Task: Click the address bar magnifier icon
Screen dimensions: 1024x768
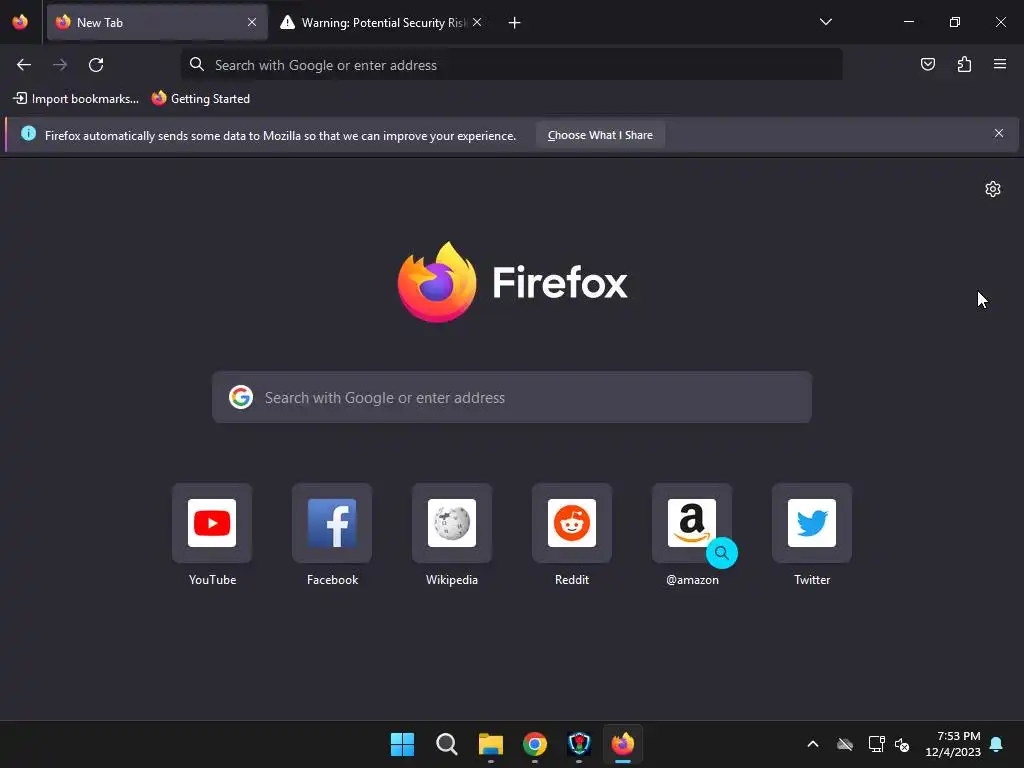Action: pyautogui.click(x=197, y=64)
